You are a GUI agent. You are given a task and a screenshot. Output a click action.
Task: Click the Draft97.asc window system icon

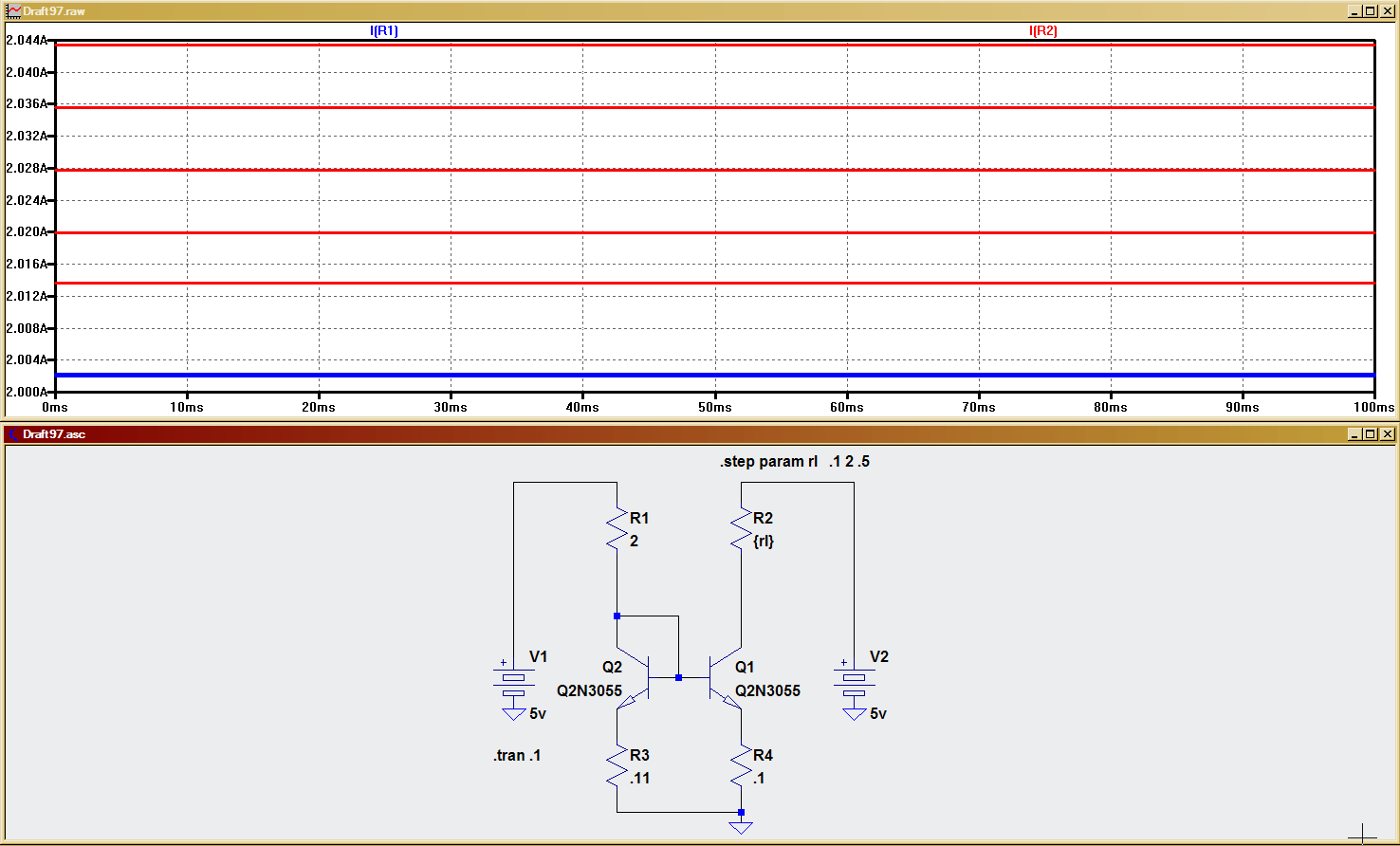point(13,434)
